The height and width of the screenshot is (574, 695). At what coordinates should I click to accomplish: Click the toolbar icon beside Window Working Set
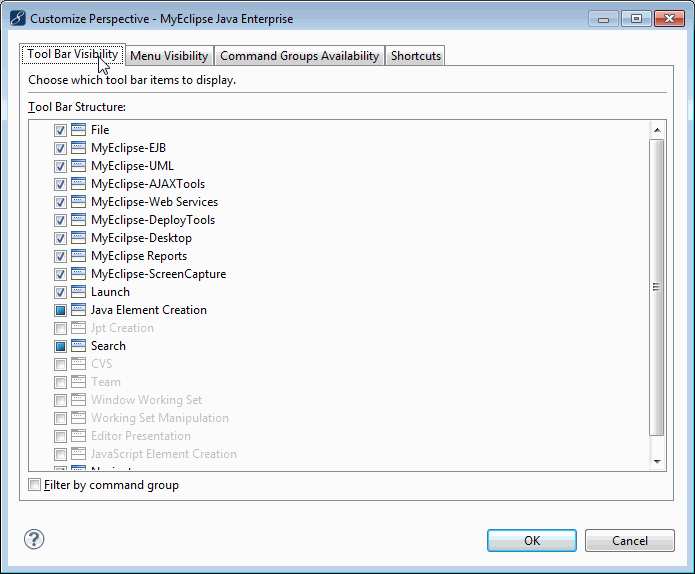[78, 400]
